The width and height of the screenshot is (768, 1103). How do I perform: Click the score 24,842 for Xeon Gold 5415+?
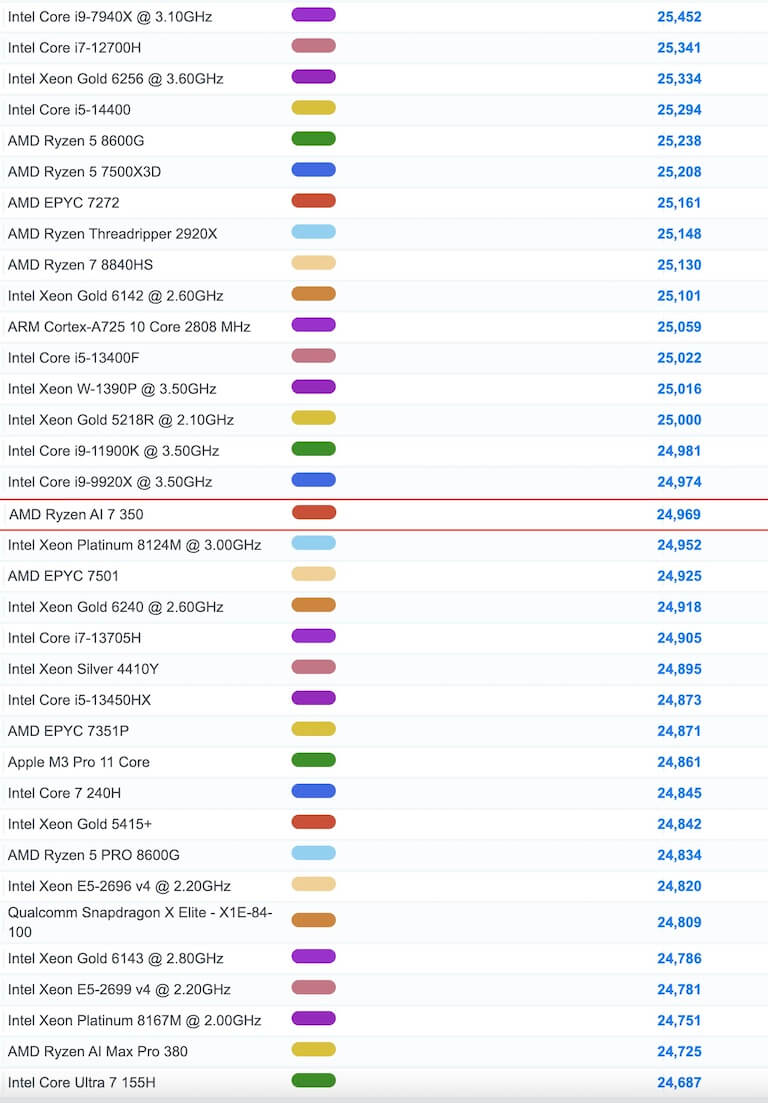click(679, 824)
